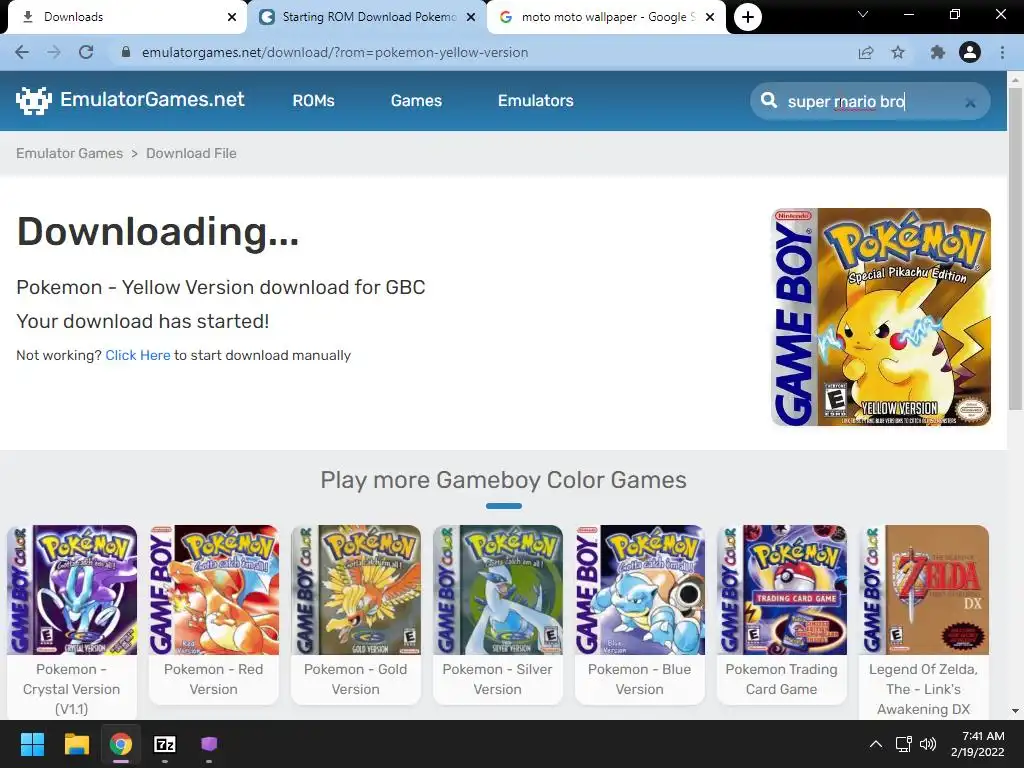
Task: Click the page vertical scrollbar thumb
Action: click(x=1015, y=248)
